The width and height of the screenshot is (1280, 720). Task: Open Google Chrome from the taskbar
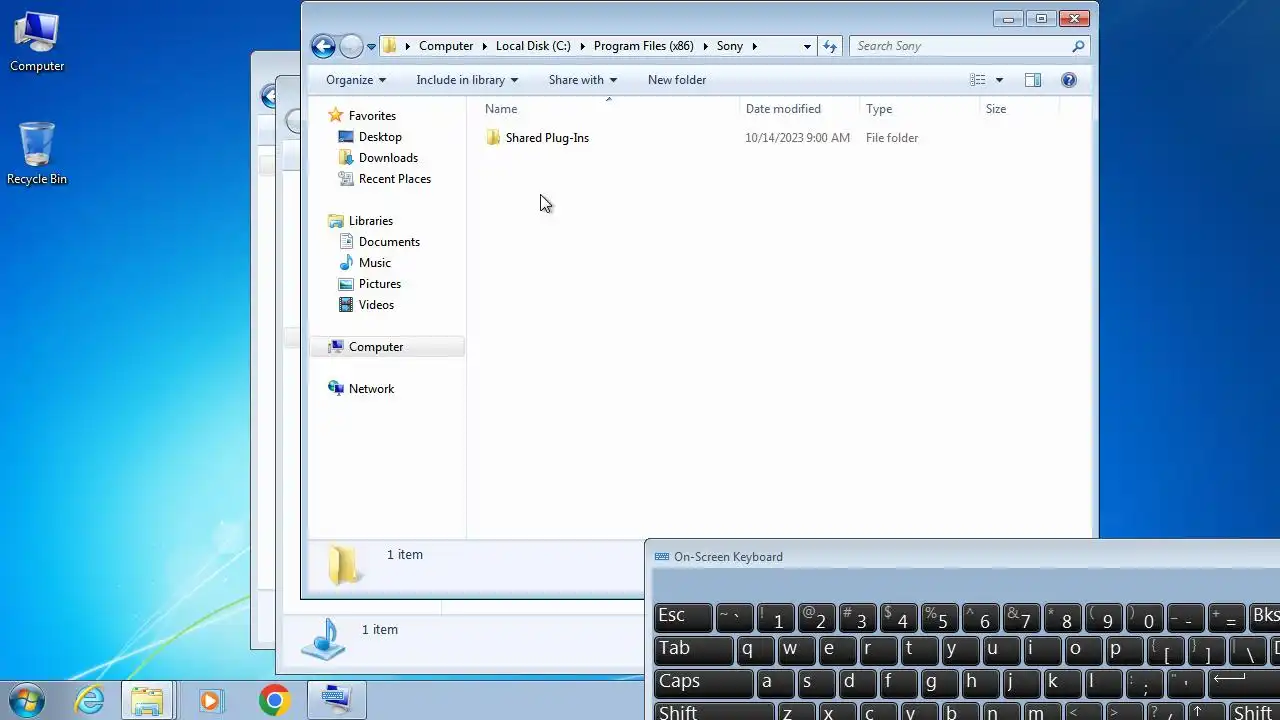click(274, 700)
